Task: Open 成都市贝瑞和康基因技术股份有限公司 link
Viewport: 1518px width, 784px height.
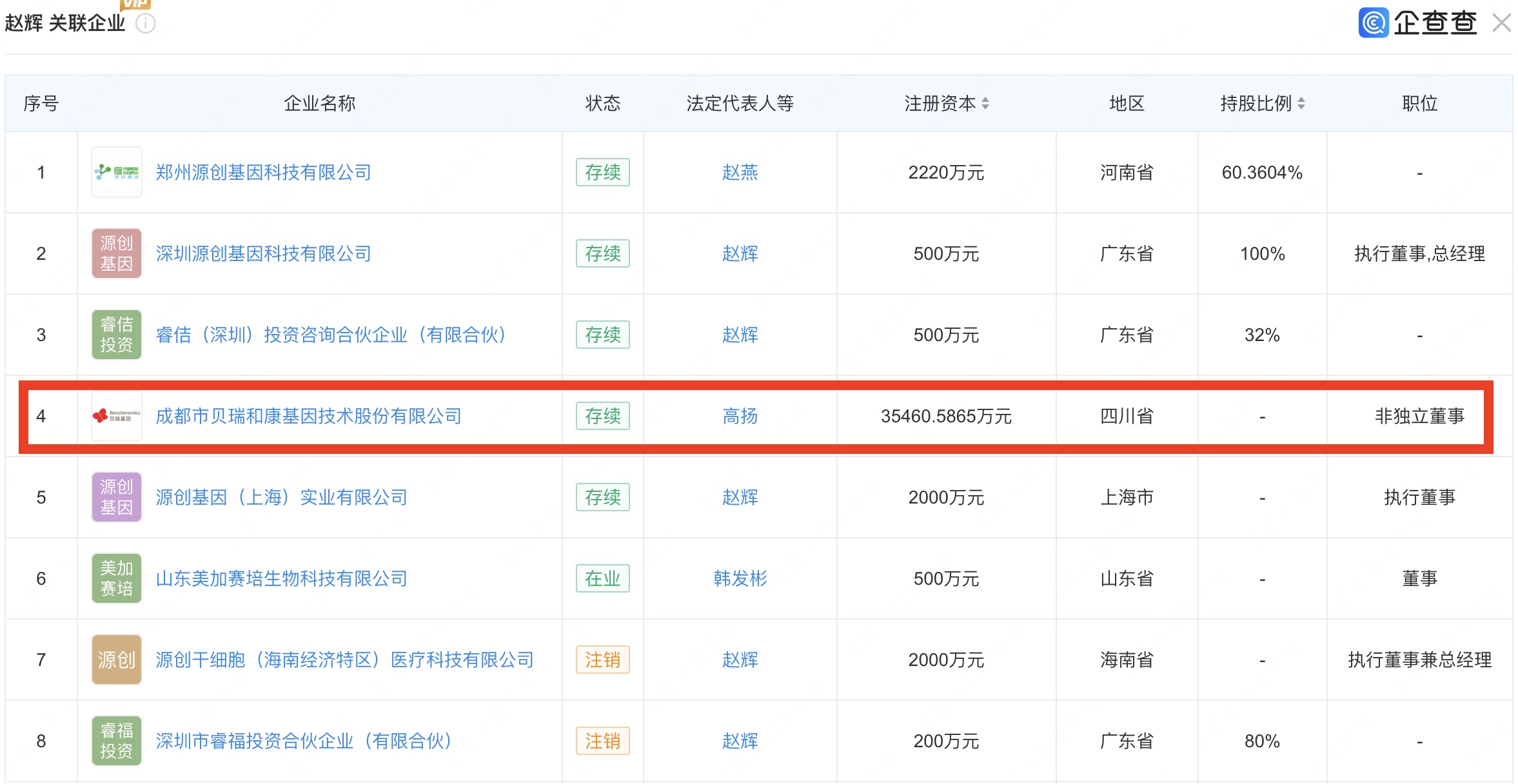Action: tap(308, 416)
